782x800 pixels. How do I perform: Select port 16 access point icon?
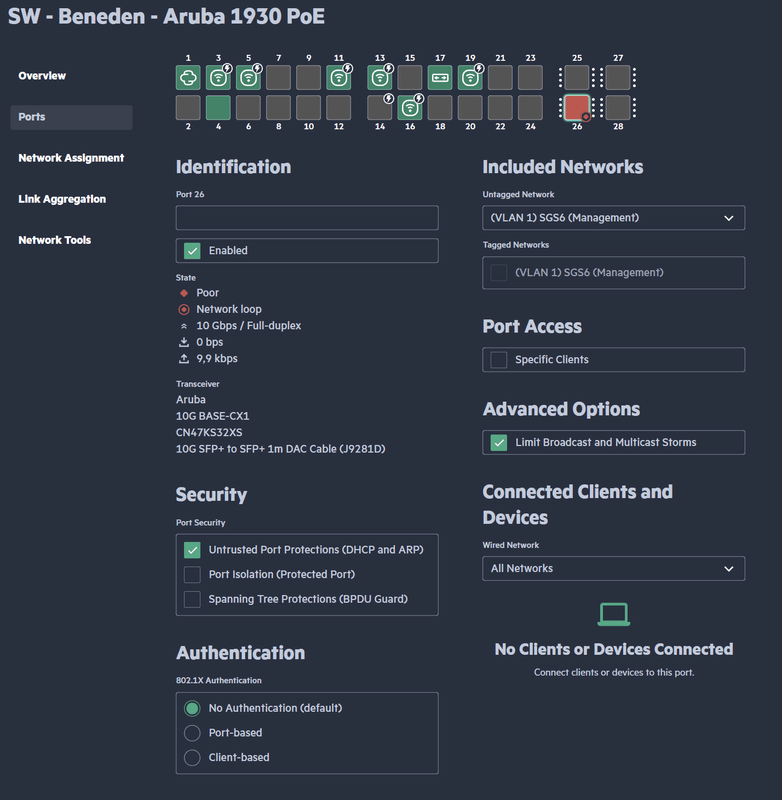(x=410, y=107)
